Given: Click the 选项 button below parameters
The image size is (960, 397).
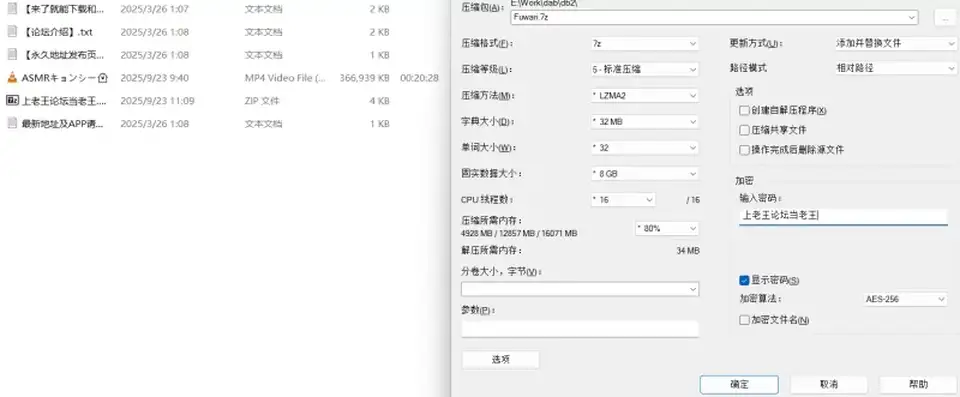Looking at the screenshot, I should click(500, 360).
